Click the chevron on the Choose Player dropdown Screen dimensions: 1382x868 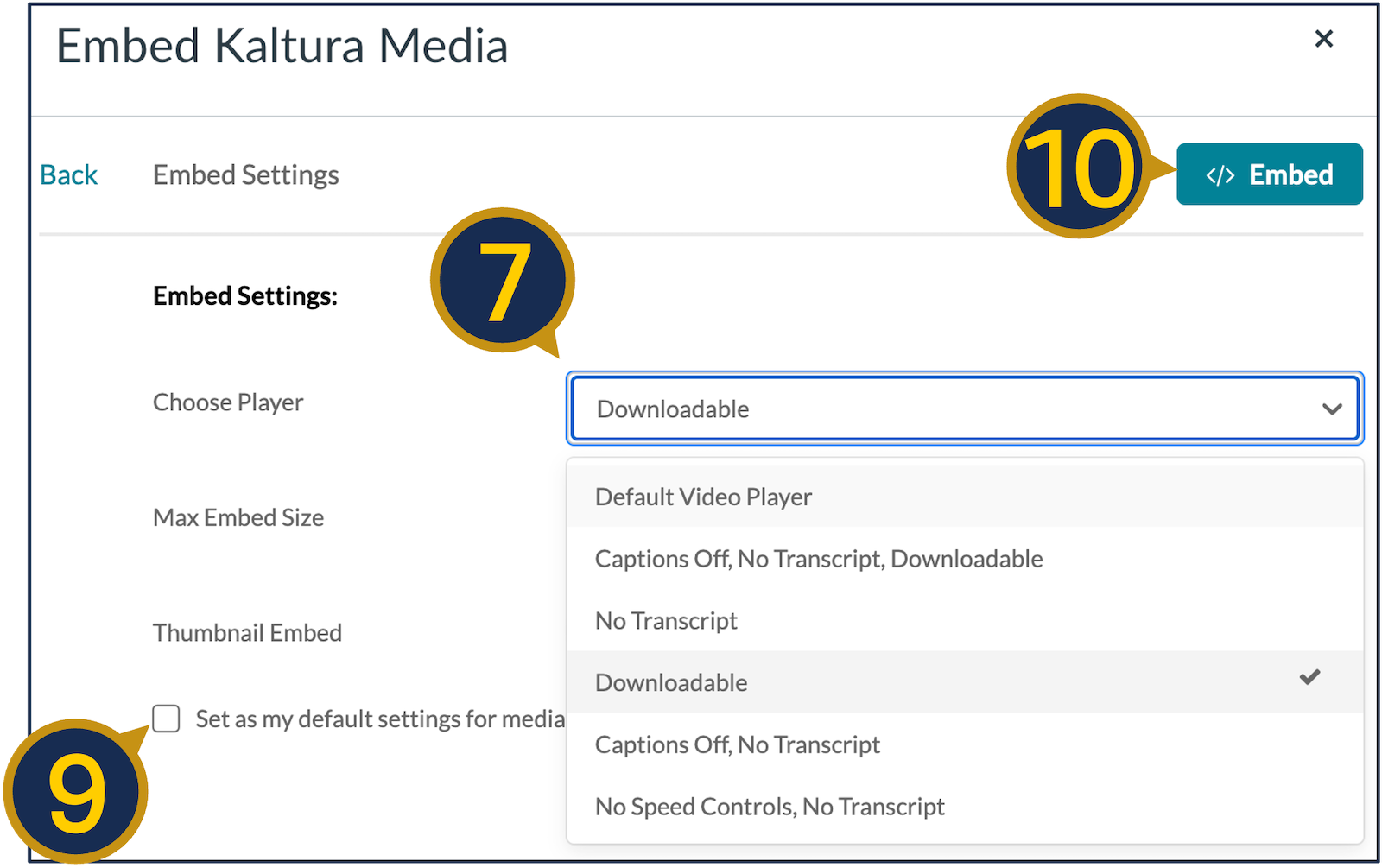[x=1331, y=409]
